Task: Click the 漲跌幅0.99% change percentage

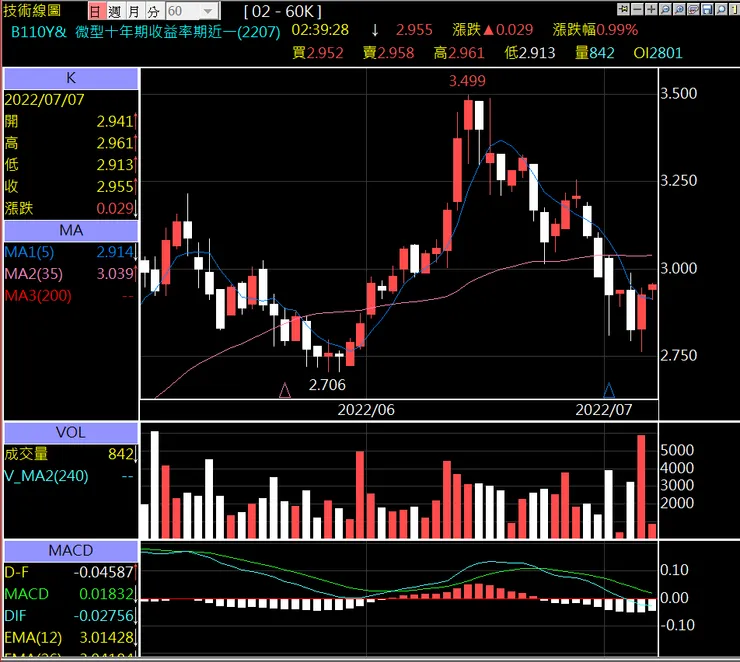Action: pos(595,30)
